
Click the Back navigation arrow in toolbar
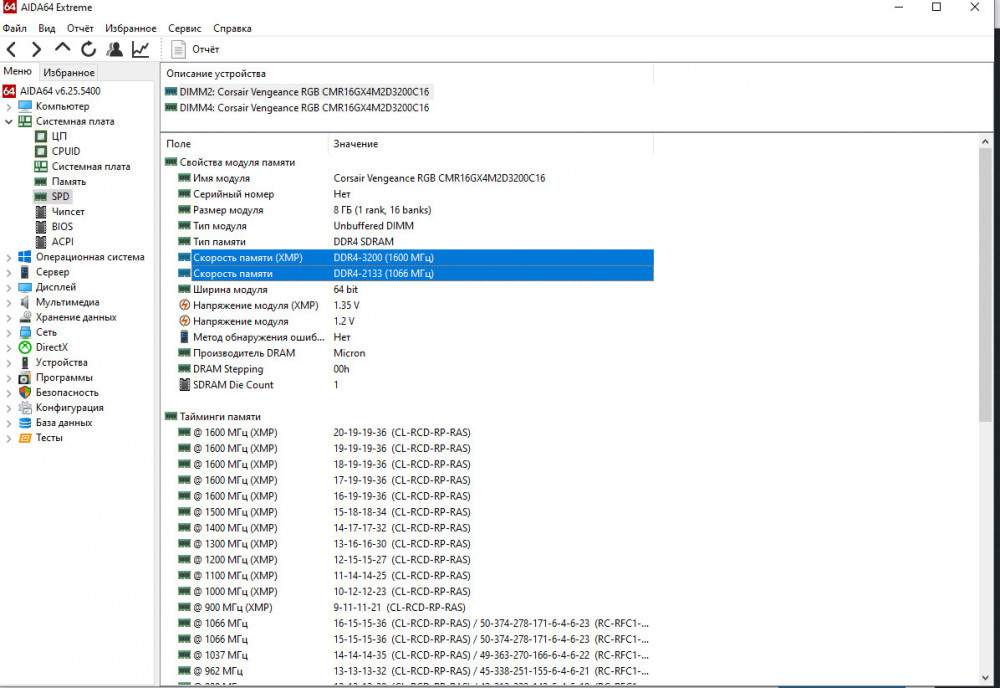[11, 49]
